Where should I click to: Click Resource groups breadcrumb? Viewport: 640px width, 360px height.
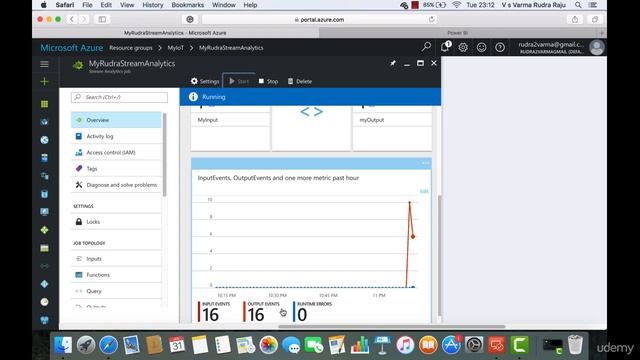click(x=131, y=48)
